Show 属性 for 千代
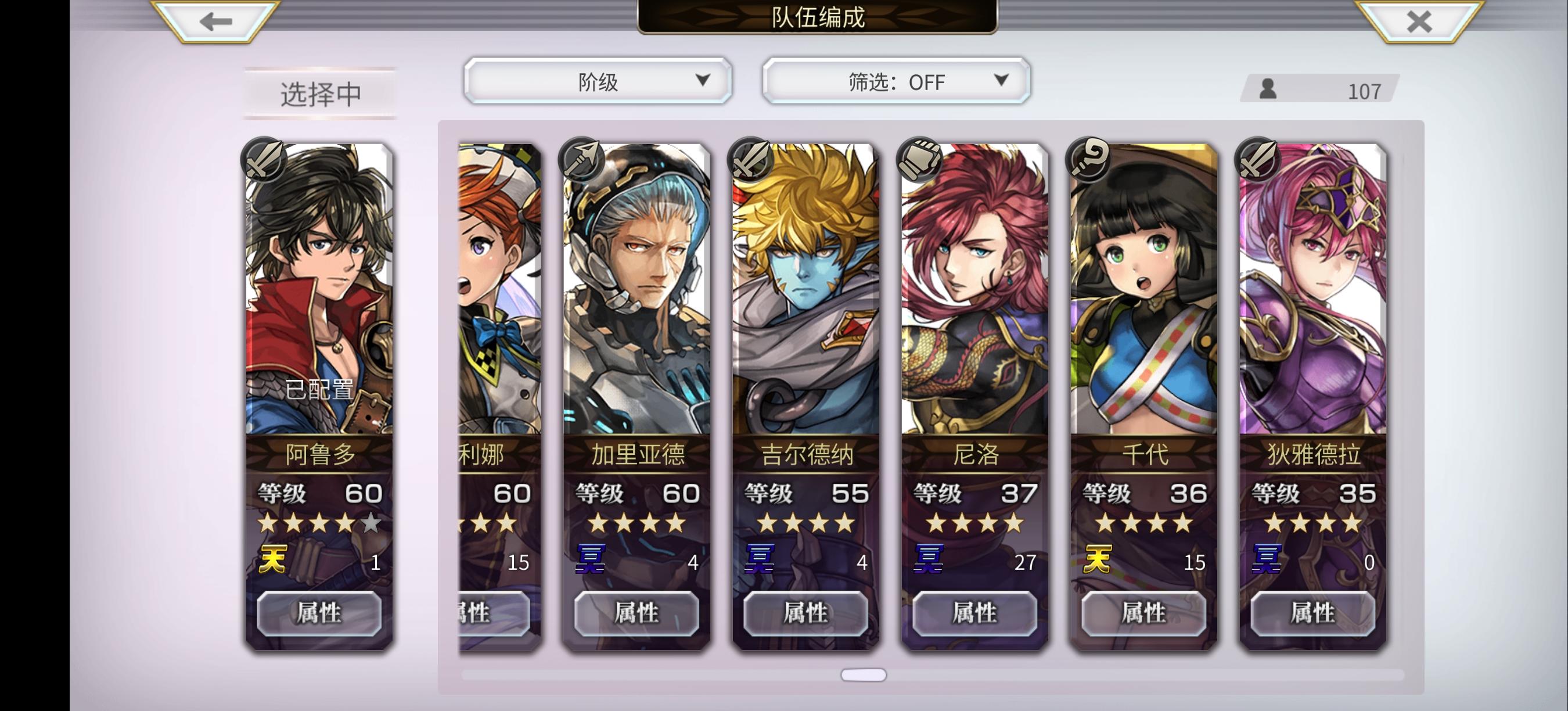 click(x=1144, y=613)
